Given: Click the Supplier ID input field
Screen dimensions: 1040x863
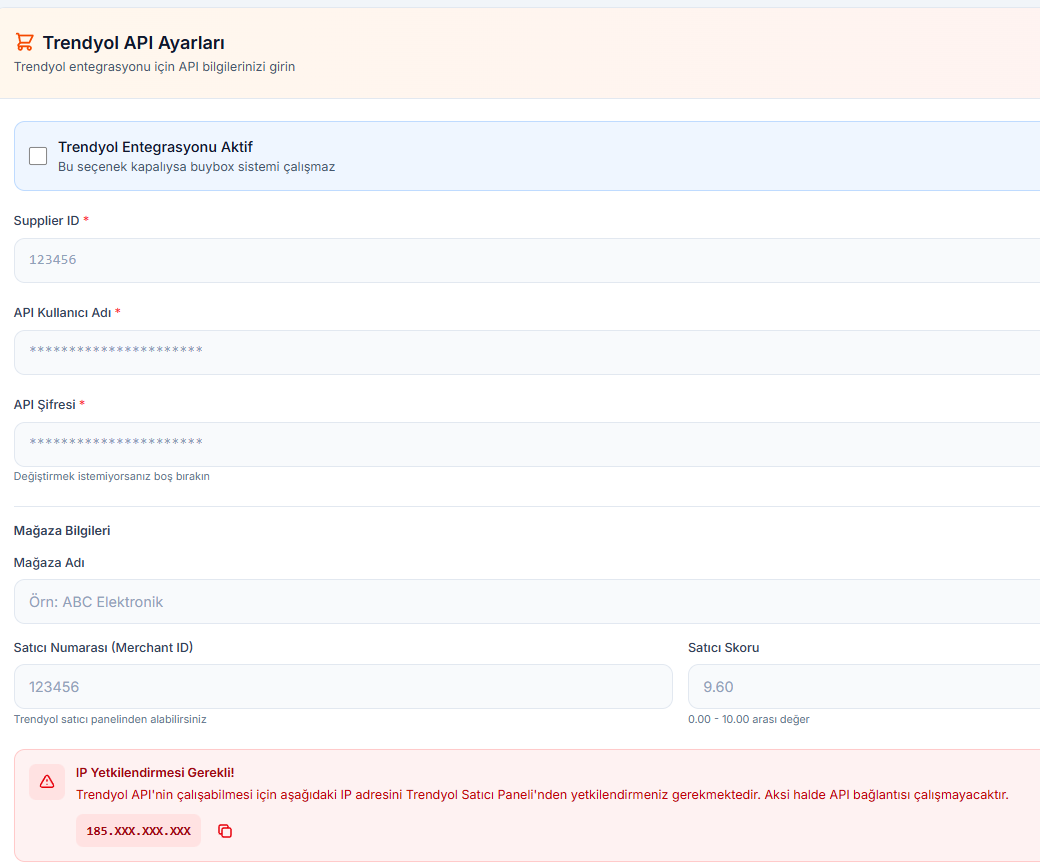Looking at the screenshot, I should (x=527, y=260).
